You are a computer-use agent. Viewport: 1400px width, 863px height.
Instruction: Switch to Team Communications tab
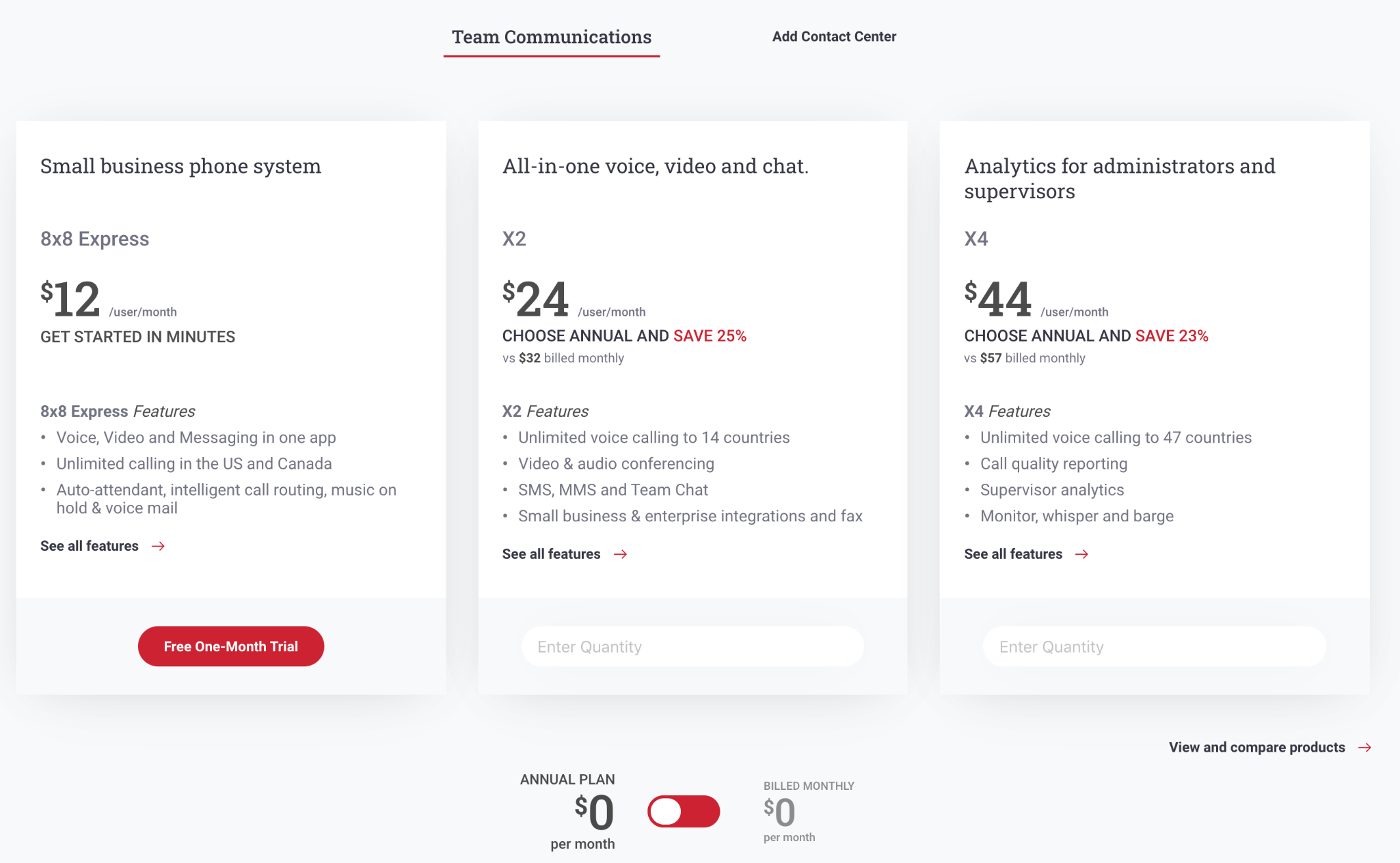[x=551, y=37]
